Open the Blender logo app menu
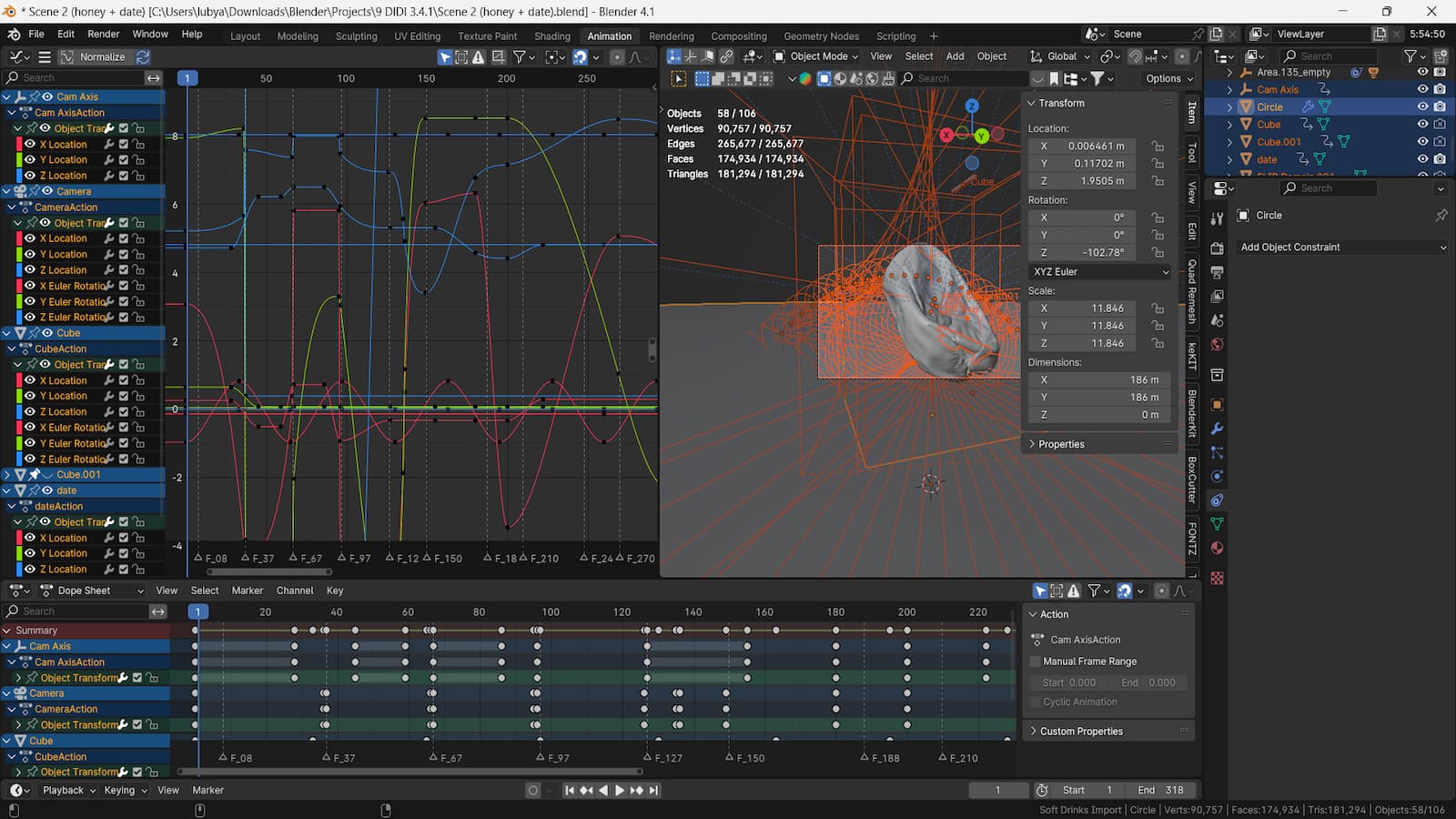Screen dimensions: 1456x819 click(x=14, y=34)
